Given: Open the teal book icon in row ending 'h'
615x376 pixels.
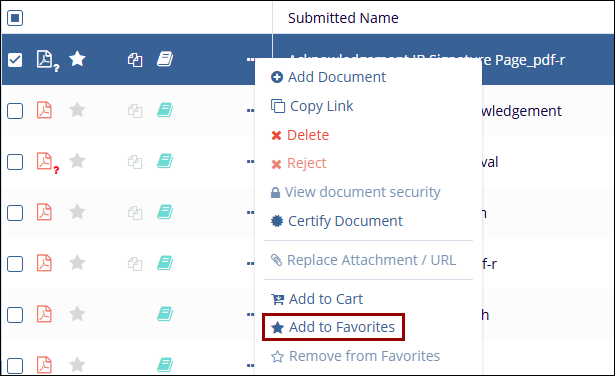Looking at the screenshot, I should 165,314.
